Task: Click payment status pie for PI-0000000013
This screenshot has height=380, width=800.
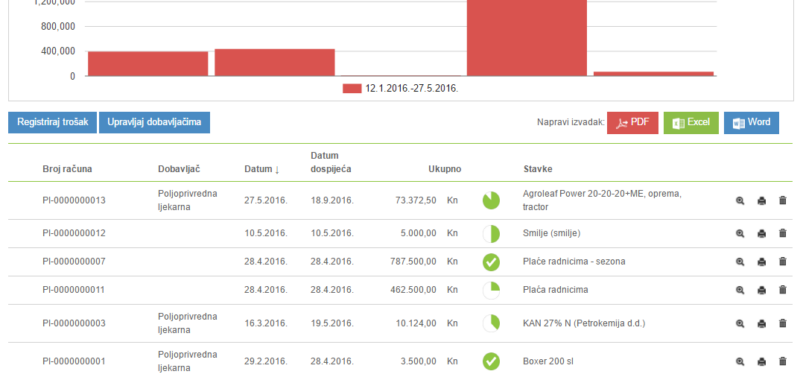Action: pos(491,200)
